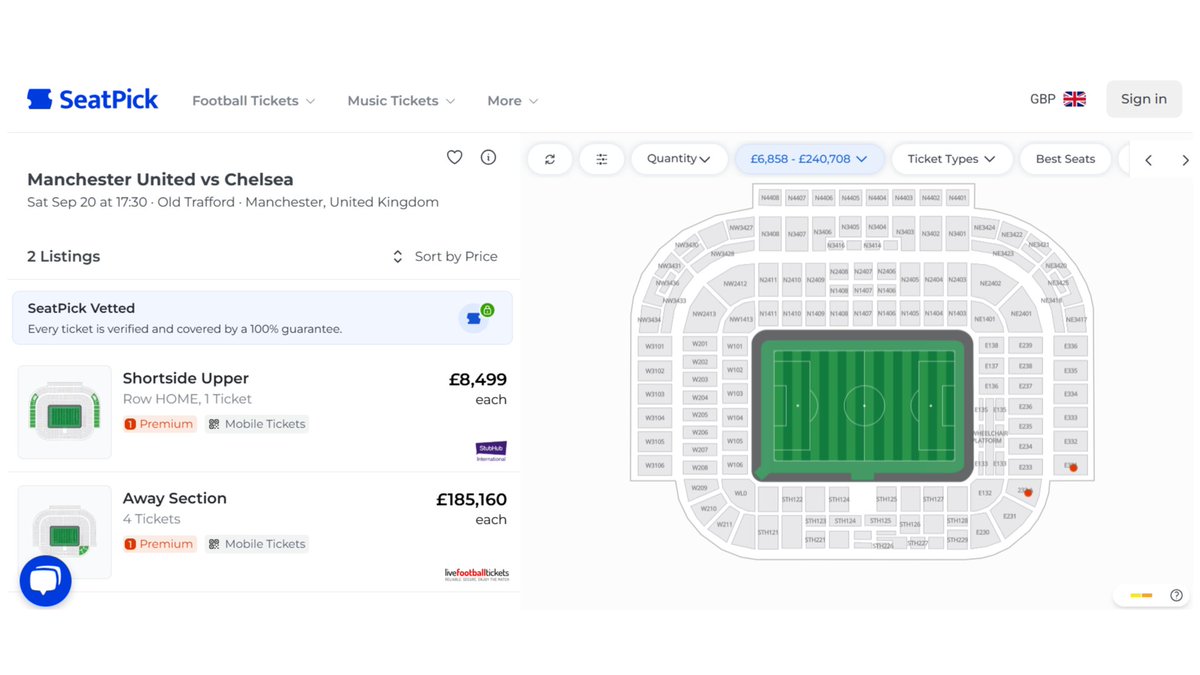The height and width of the screenshot is (675, 1200).
Task: Open the blue chat support bubble
Action: click(x=45, y=580)
